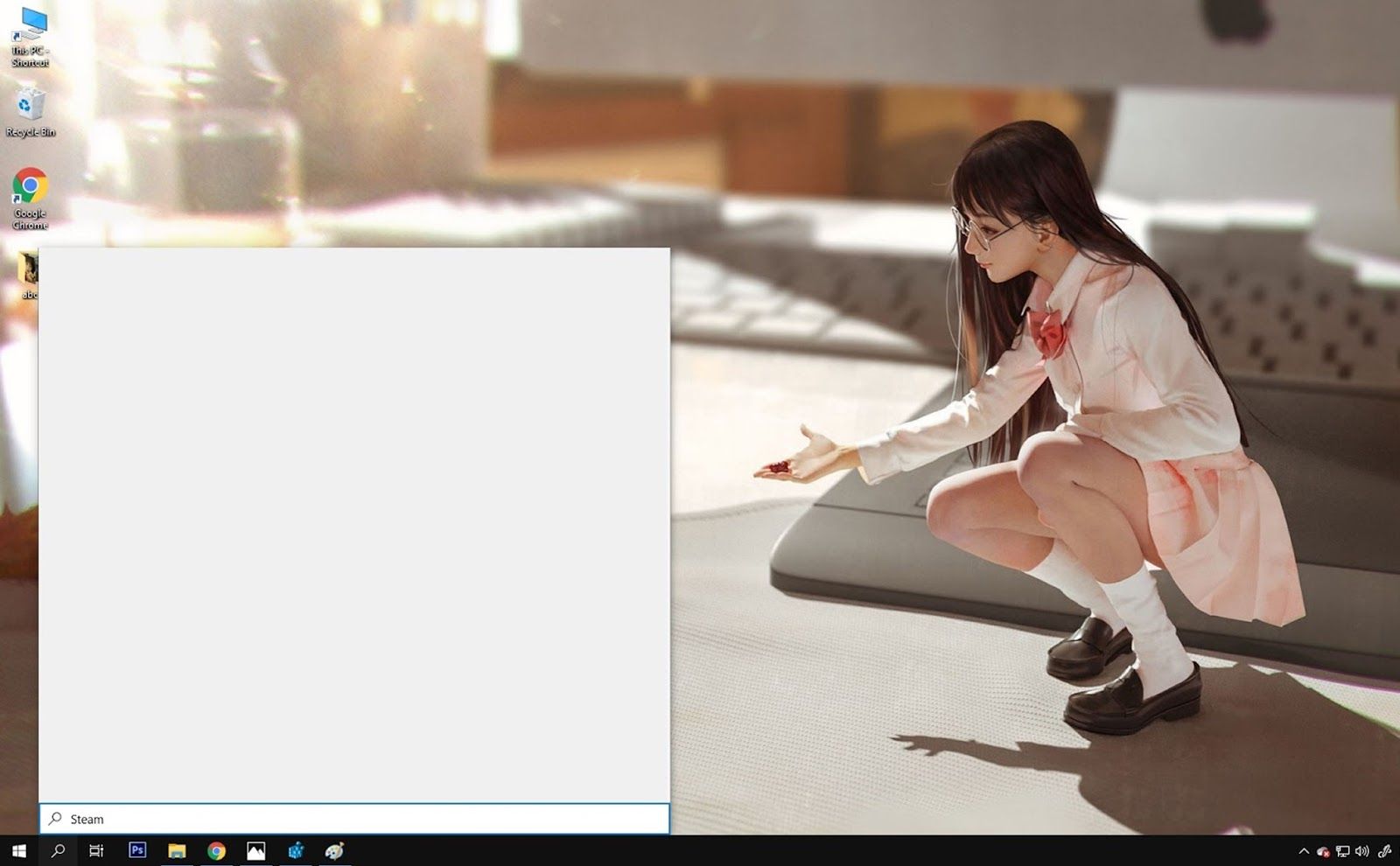Open Google Chrome from the taskbar
The height and width of the screenshot is (866, 1400).
[216, 850]
